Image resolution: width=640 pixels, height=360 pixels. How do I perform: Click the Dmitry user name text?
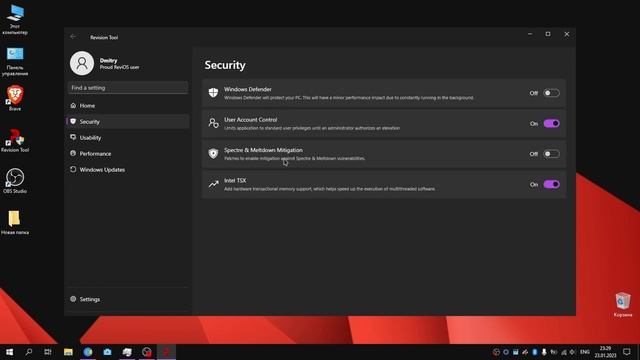pyautogui.click(x=109, y=60)
